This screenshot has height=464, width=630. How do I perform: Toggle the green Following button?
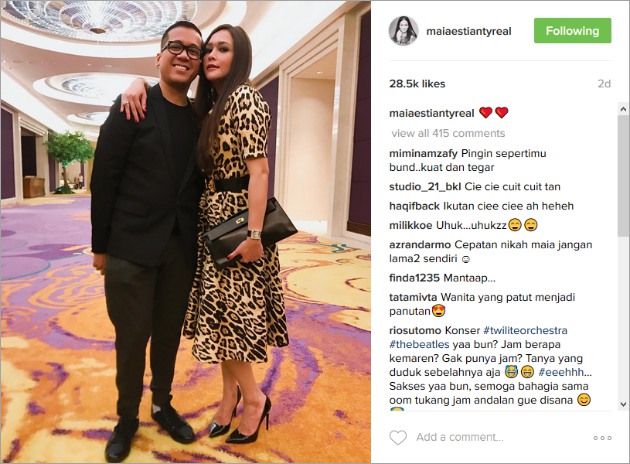(572, 31)
